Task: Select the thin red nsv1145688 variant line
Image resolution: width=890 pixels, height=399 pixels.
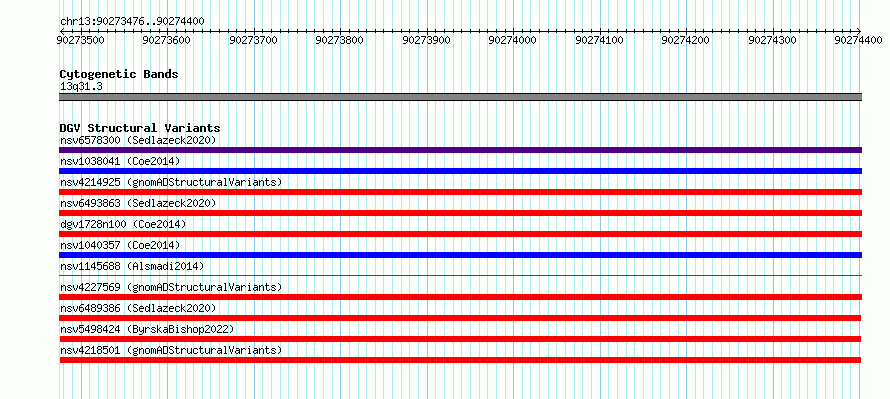Action: [x=460, y=275]
